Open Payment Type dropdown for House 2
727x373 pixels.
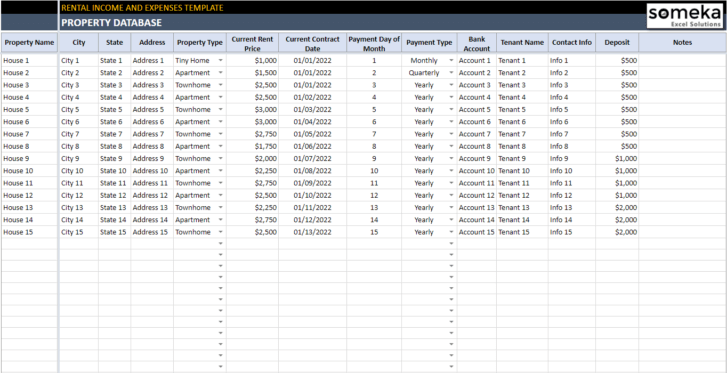pyautogui.click(x=451, y=73)
